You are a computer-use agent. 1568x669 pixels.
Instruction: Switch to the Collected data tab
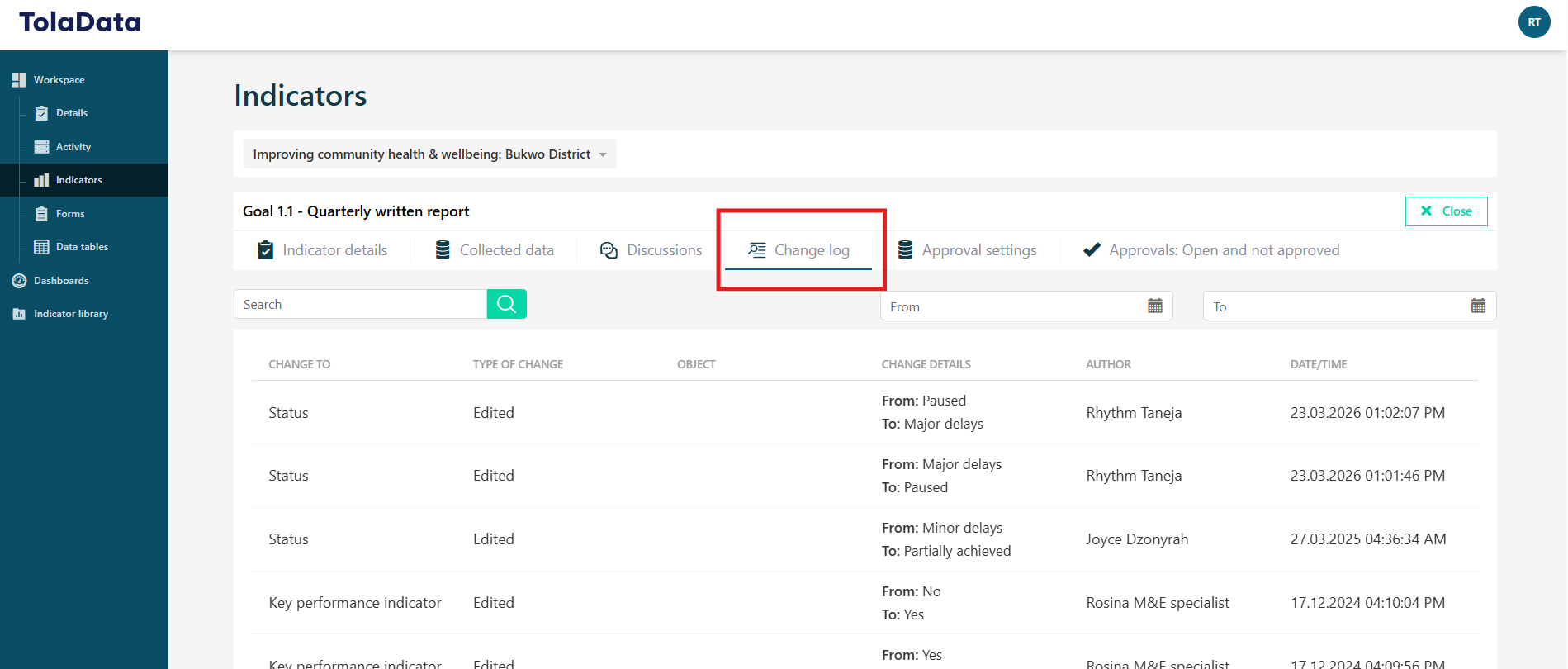tap(495, 250)
